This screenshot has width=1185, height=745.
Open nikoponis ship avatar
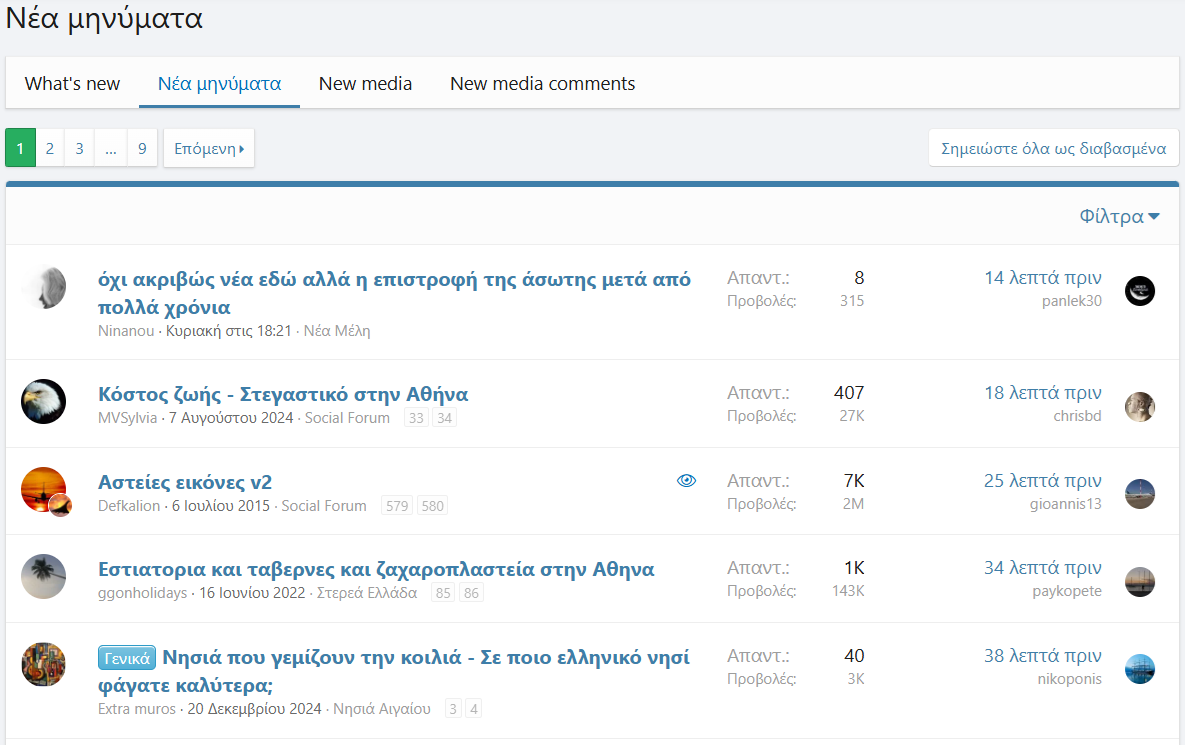(1139, 669)
